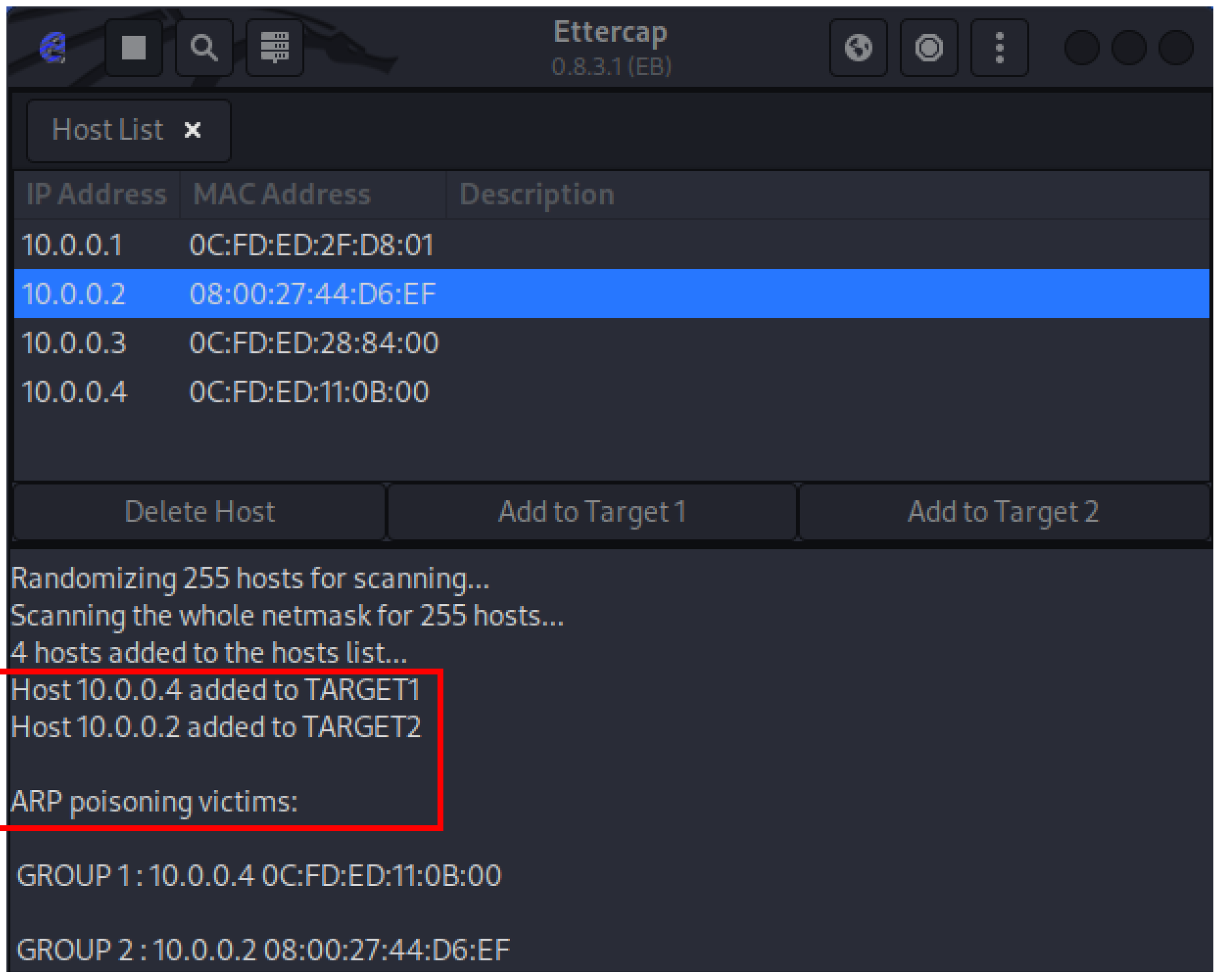Click the stop MITM circular icon

pos(929,48)
